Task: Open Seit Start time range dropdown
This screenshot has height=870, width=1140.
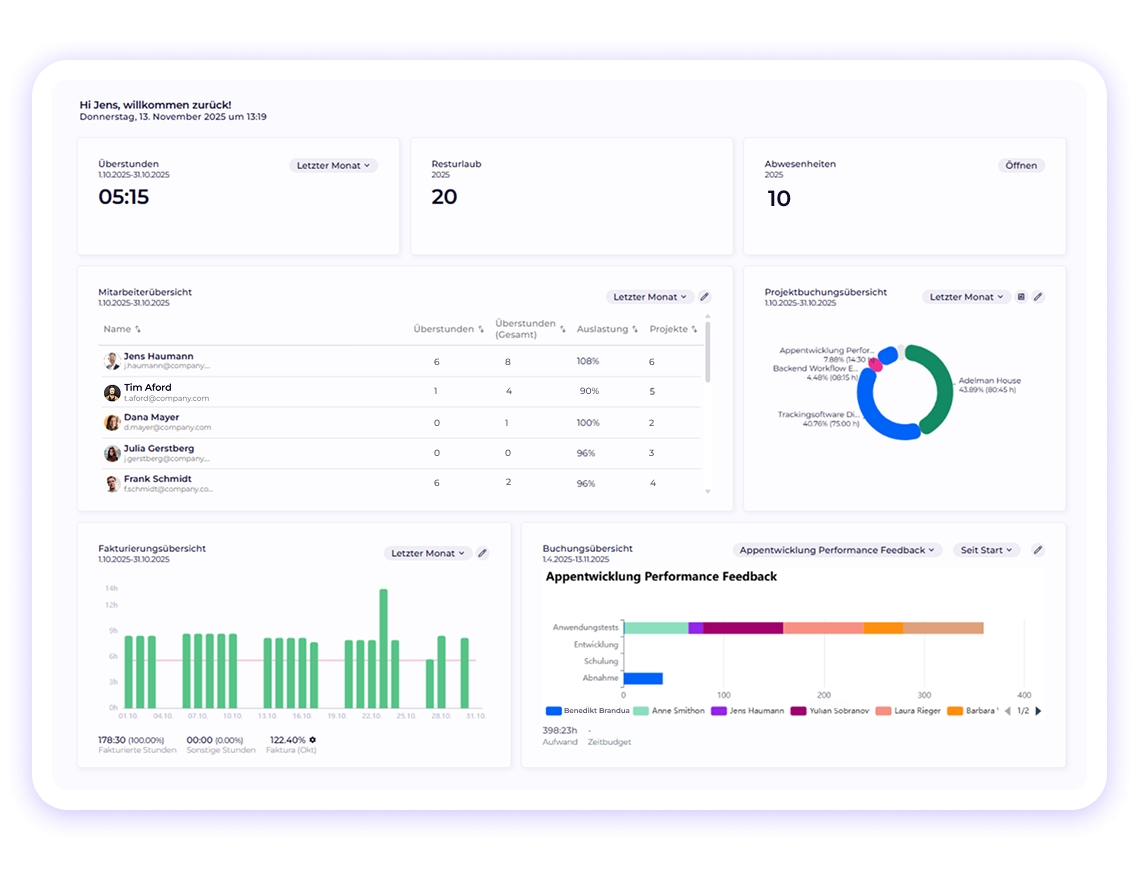Action: point(987,550)
